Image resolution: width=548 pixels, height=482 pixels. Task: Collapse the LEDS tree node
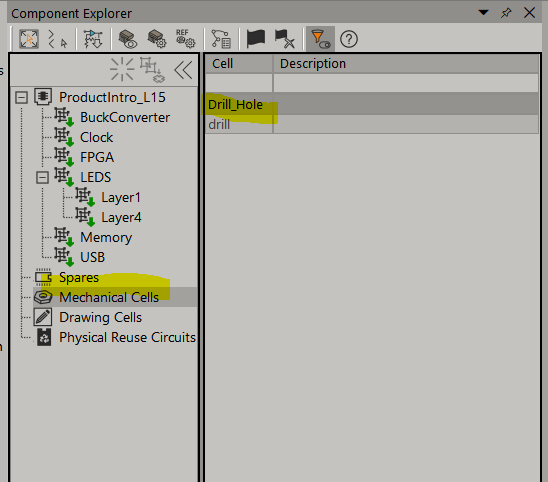point(42,178)
